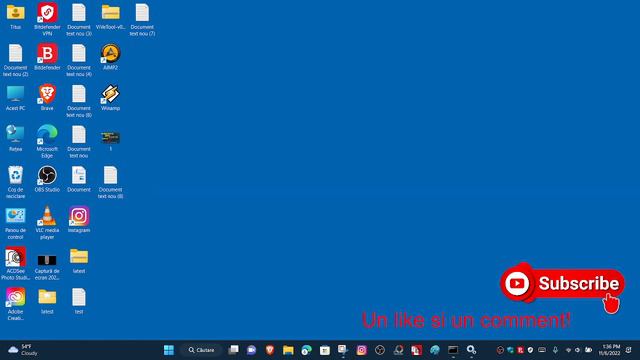Open the notification center bell icon
Image resolution: width=640 pixels, height=360 pixels.
point(629,350)
